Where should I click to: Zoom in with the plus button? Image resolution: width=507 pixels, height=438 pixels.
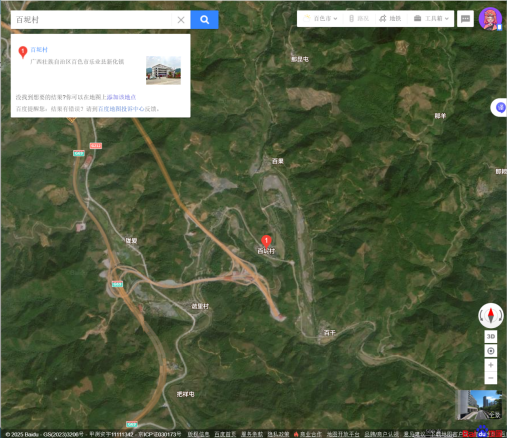tap(491, 365)
